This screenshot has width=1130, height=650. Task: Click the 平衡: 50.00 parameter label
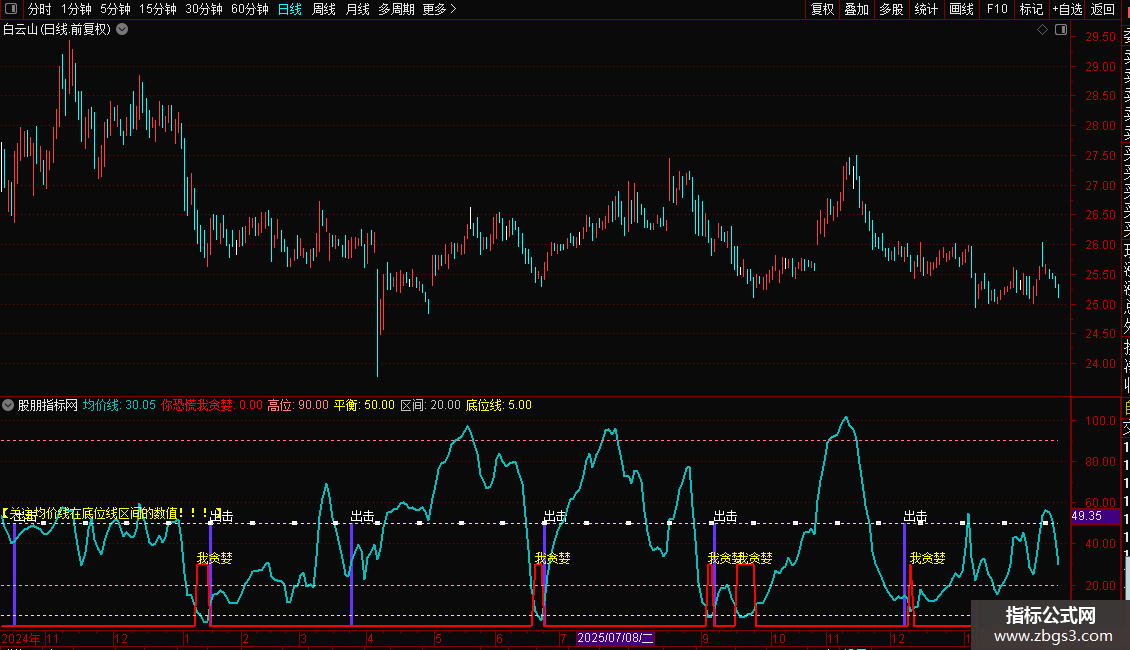click(x=364, y=405)
